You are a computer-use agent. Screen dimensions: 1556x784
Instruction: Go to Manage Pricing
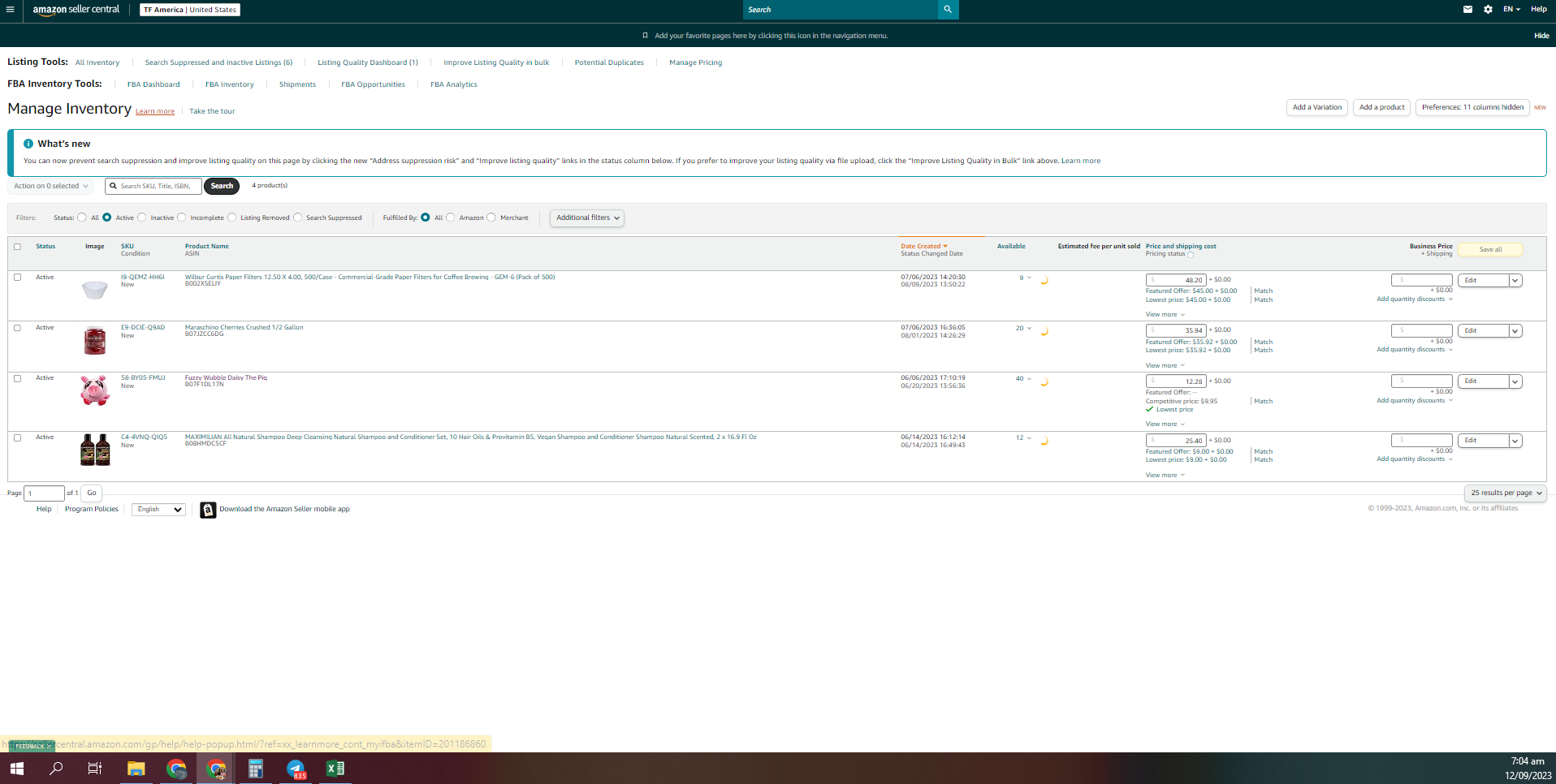695,62
